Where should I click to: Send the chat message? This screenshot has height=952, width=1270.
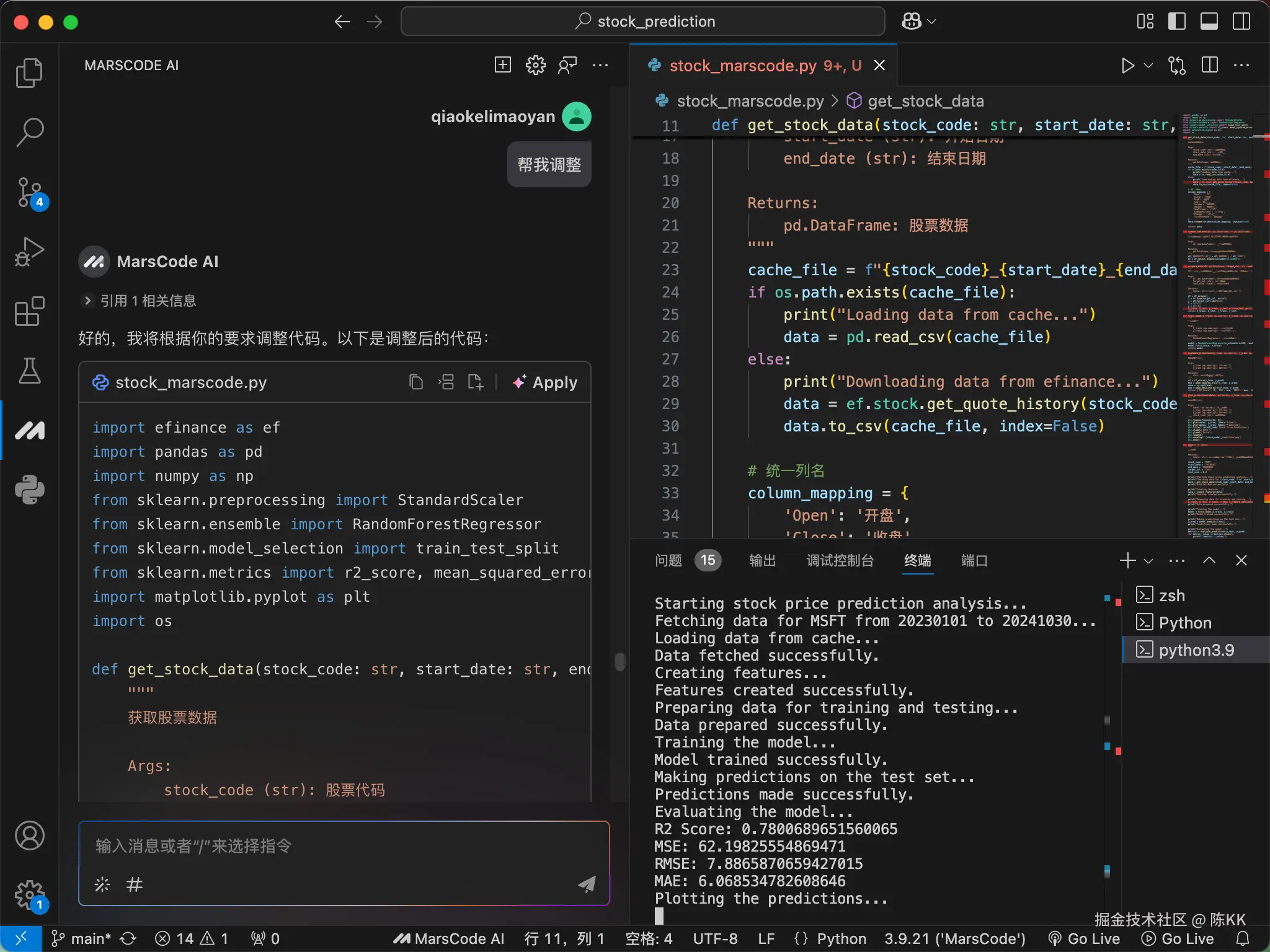[586, 884]
